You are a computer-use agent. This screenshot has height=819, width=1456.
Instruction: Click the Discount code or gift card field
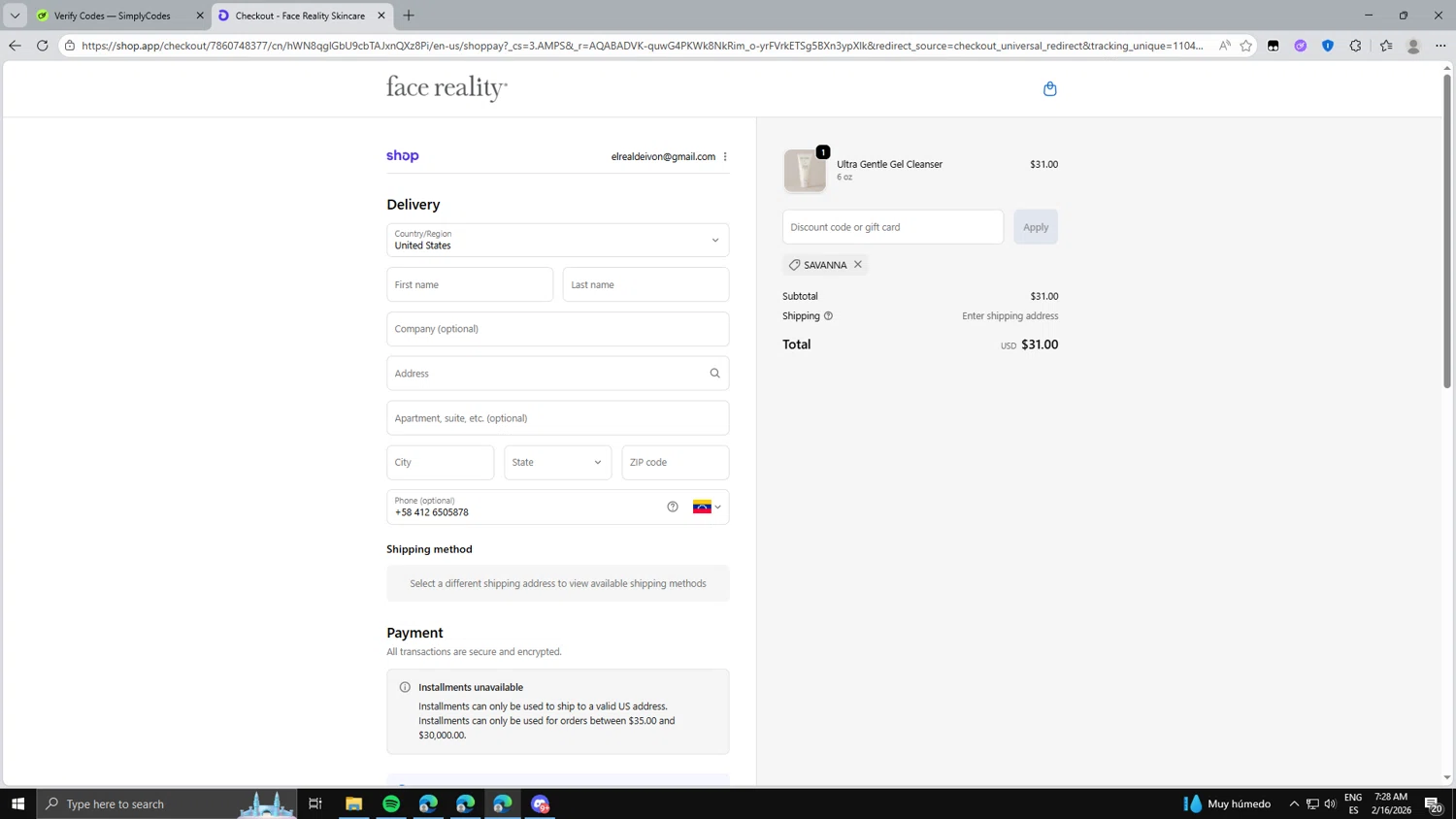(x=893, y=227)
